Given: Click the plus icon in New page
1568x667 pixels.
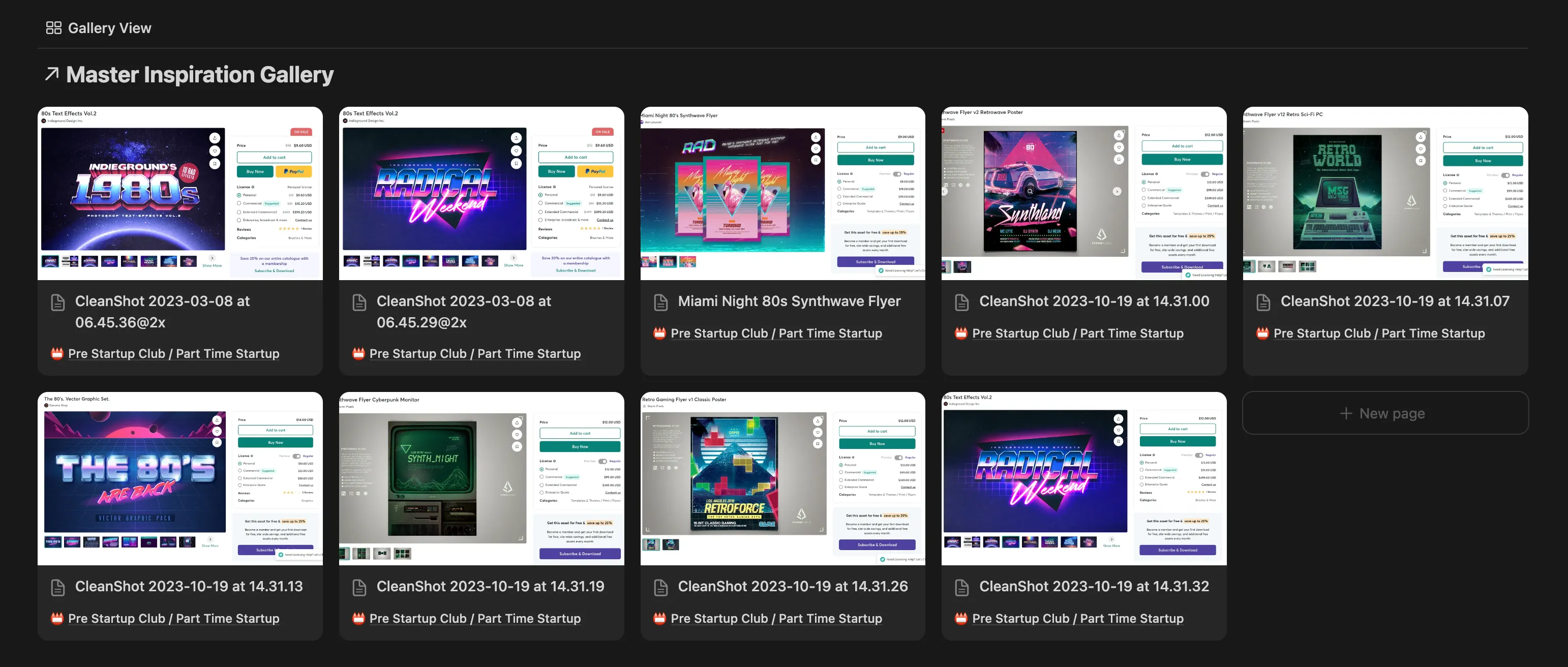Looking at the screenshot, I should coord(1346,413).
